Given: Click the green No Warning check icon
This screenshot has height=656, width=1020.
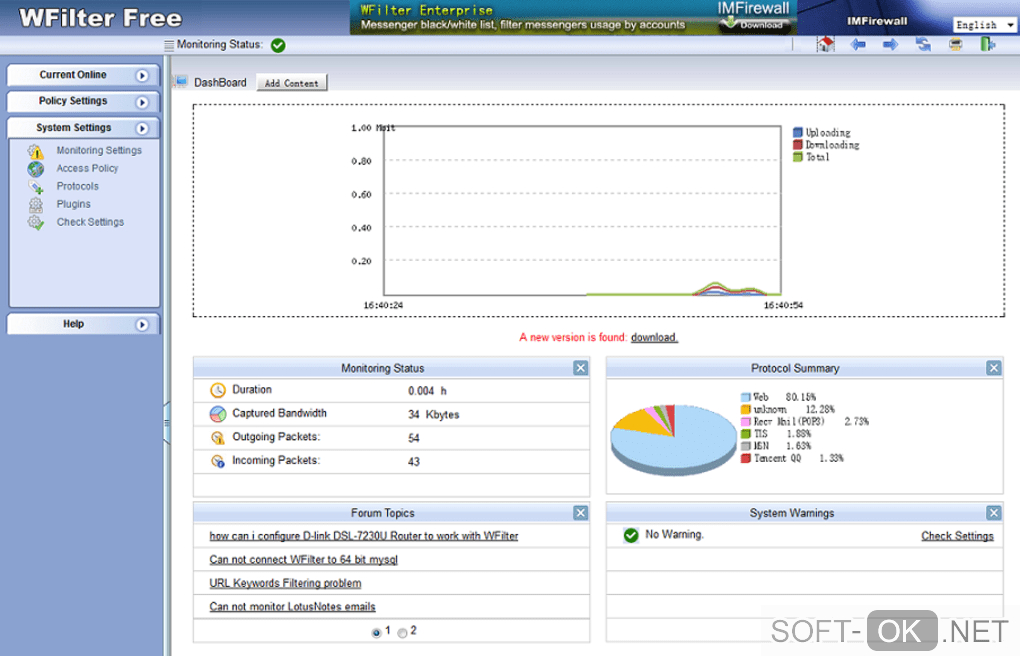Looking at the screenshot, I should (x=631, y=535).
